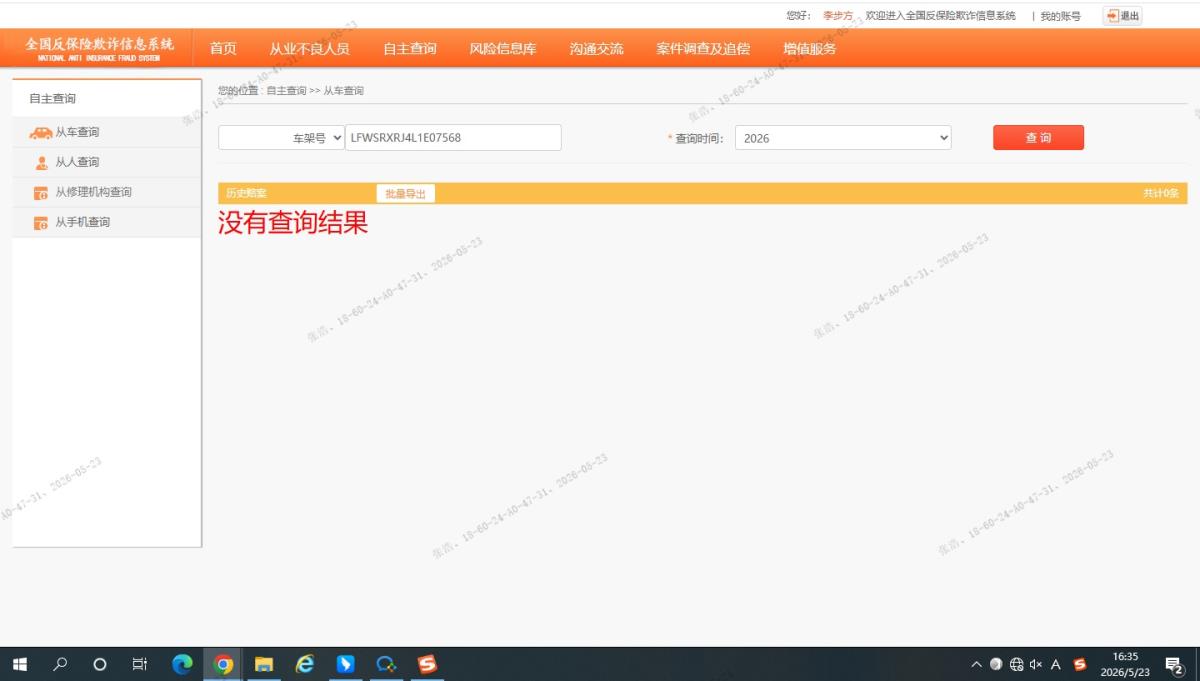Click the 退出 logout button
The width and height of the screenshot is (1200, 681).
point(1122,16)
